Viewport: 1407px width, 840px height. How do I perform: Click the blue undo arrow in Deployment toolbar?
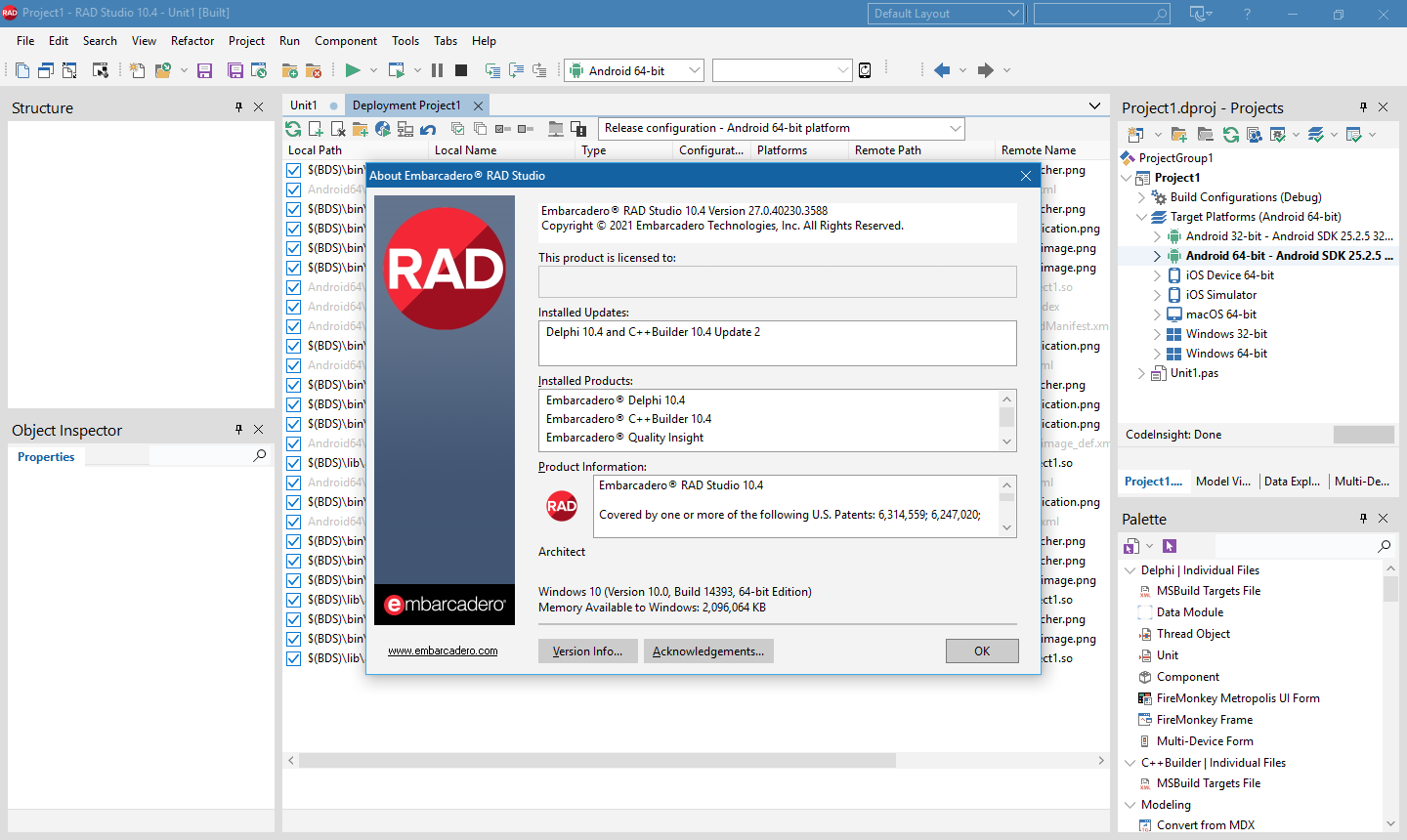coord(428,129)
